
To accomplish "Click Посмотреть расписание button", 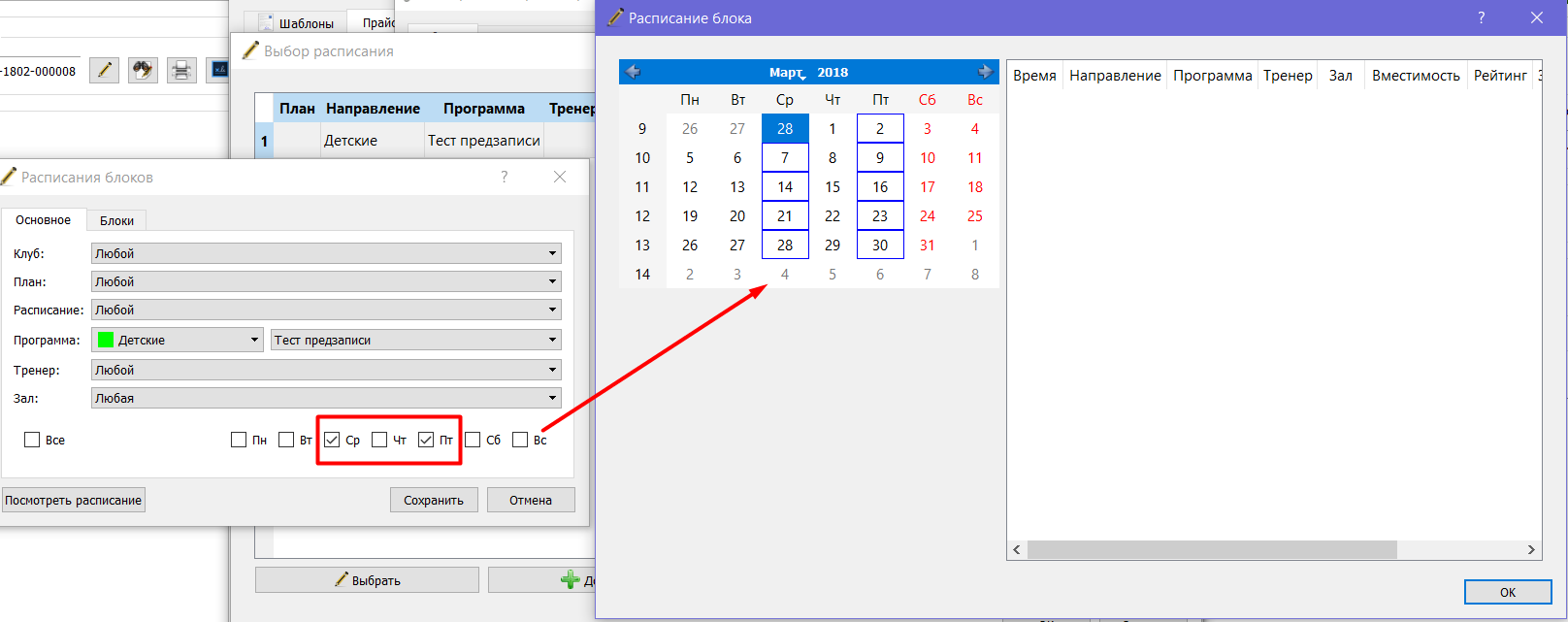I will (x=74, y=500).
